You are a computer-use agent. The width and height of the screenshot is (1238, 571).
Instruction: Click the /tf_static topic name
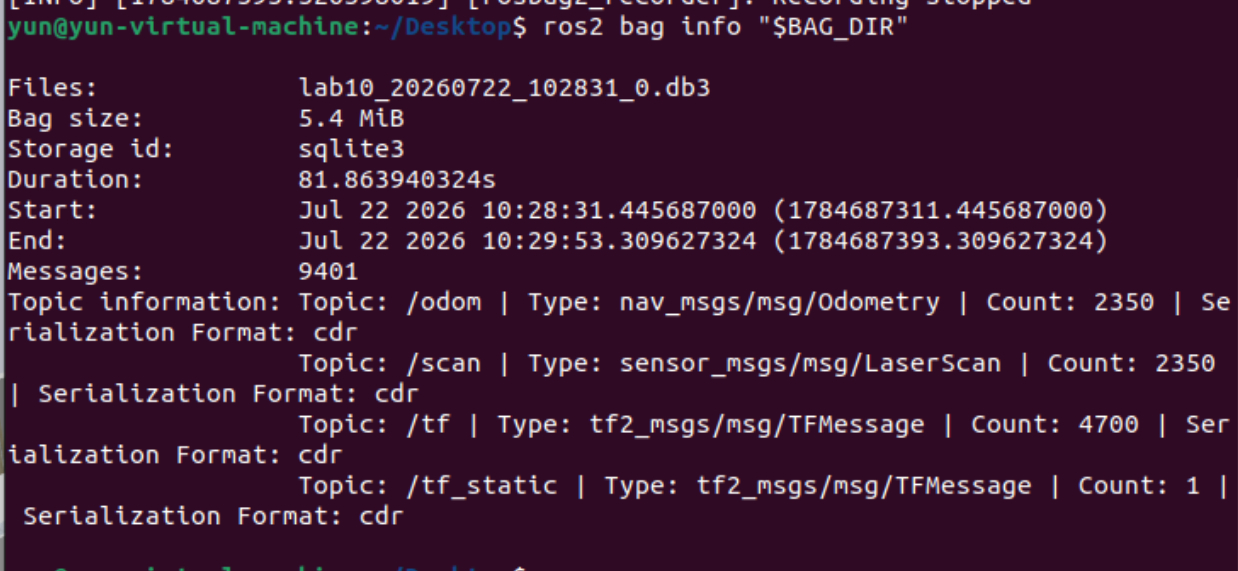point(481,486)
